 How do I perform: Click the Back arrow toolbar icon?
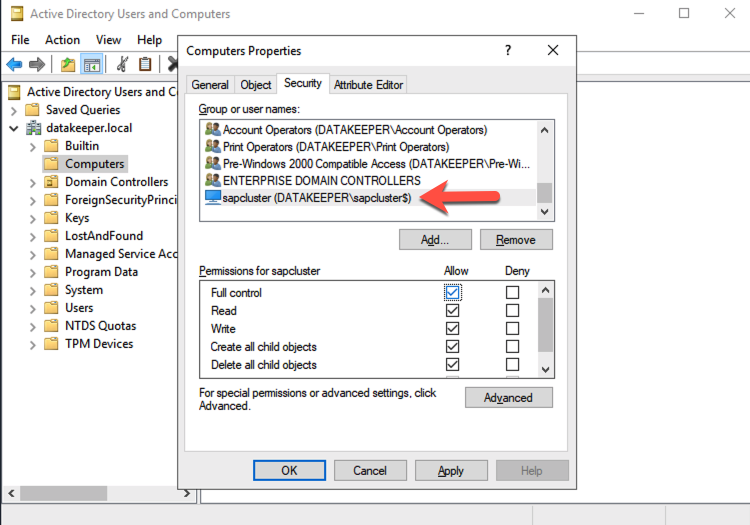point(14,64)
